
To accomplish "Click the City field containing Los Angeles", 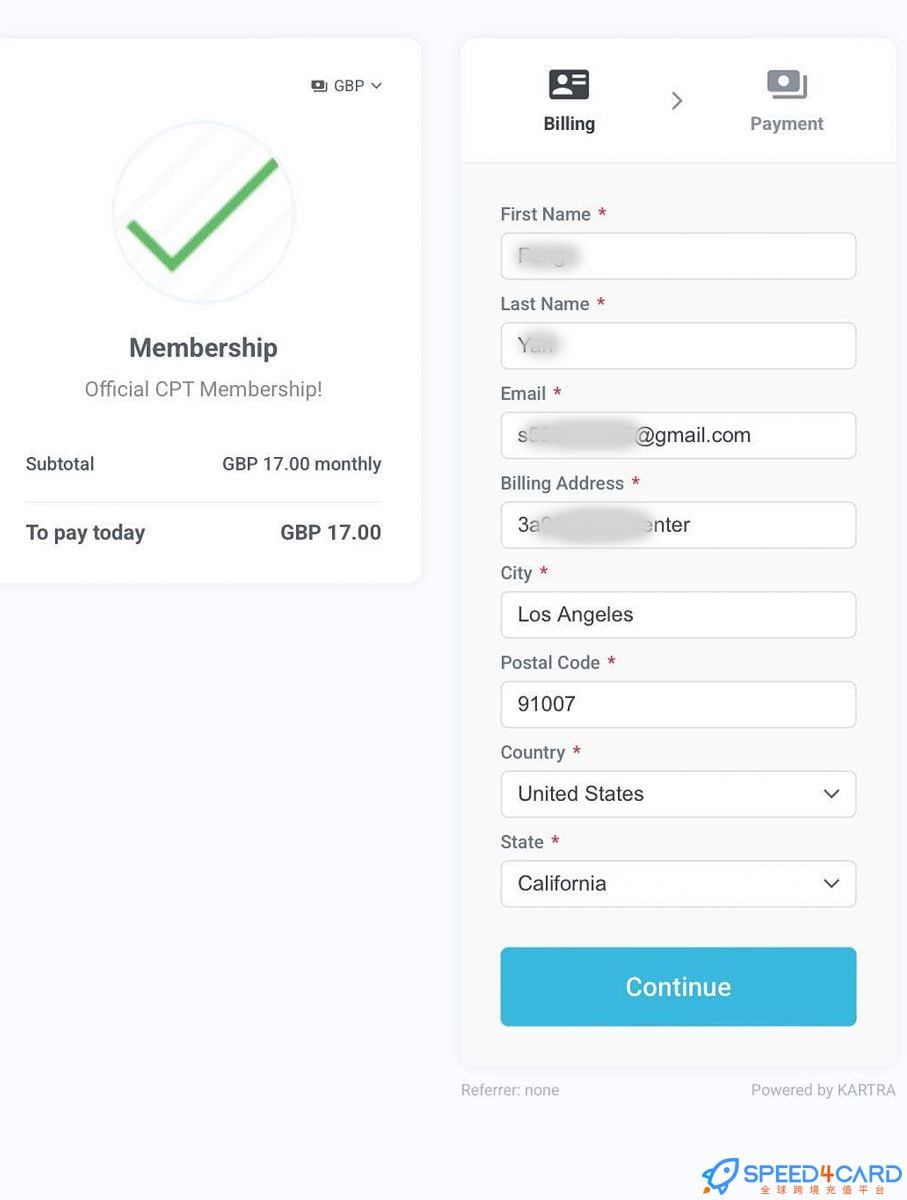I will pos(678,615).
